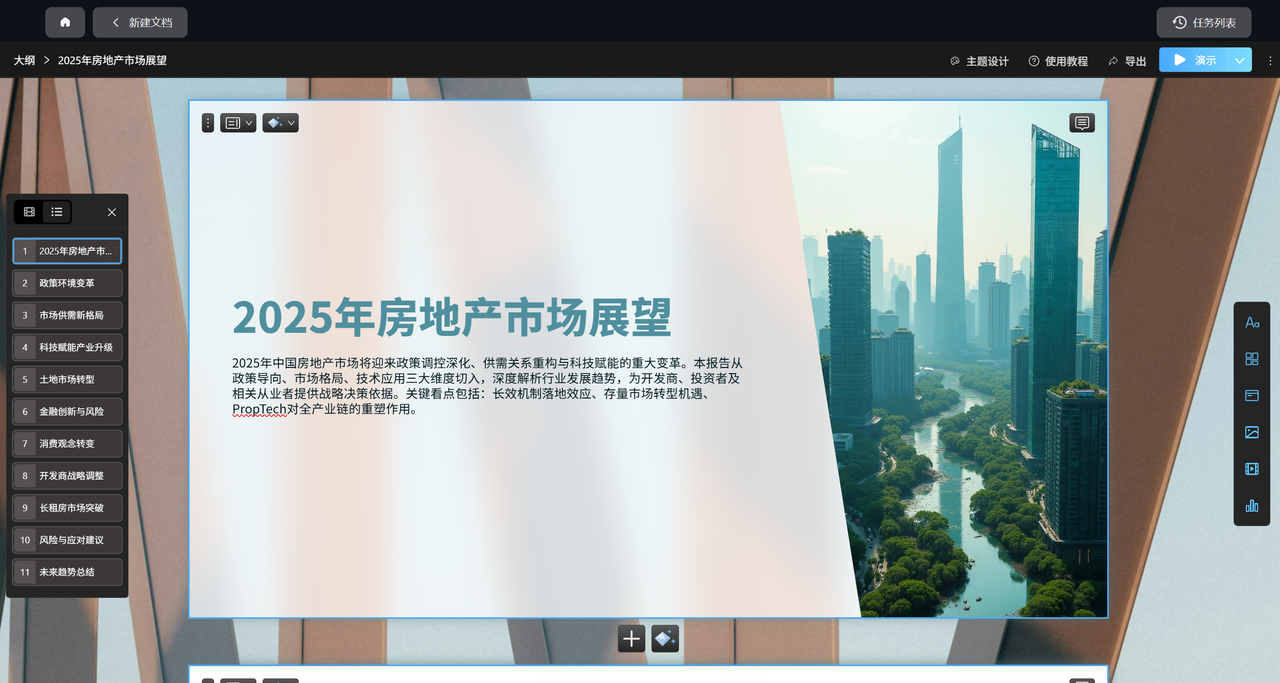This screenshot has height=683, width=1280.
Task: Select slide 11 未来趋势总结
Action: (67, 572)
